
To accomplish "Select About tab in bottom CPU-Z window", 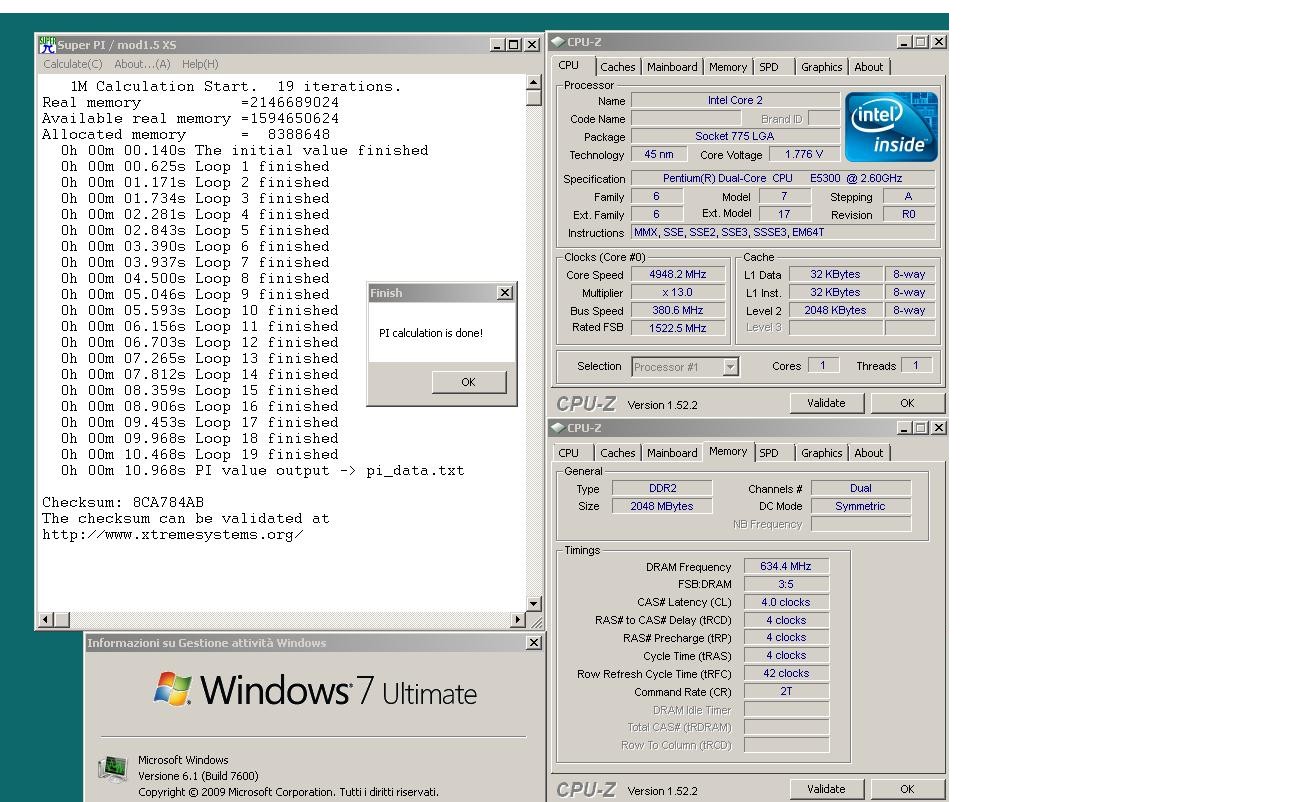I will (869, 453).
